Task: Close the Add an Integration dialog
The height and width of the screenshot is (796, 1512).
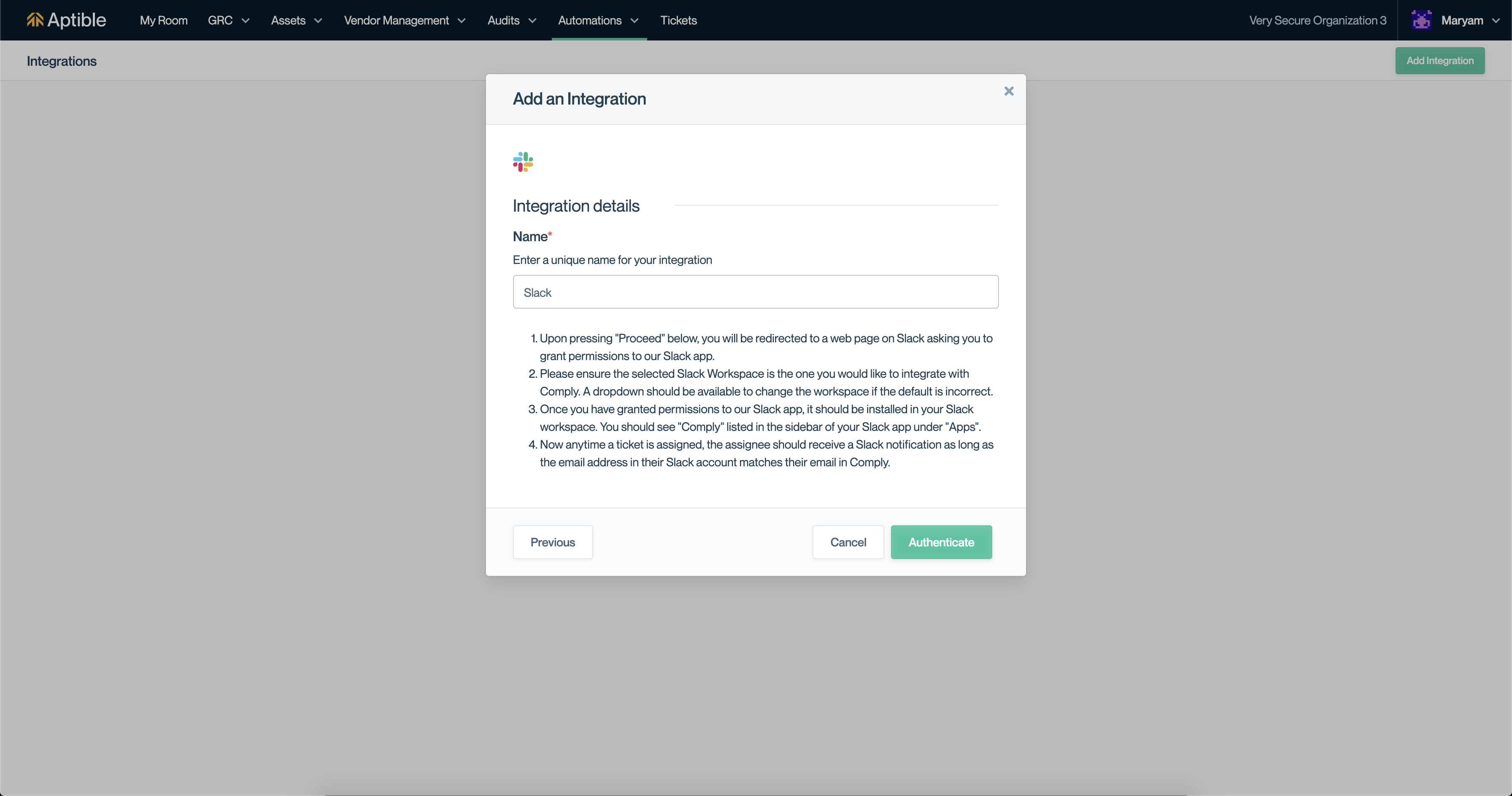Action: tap(1008, 91)
